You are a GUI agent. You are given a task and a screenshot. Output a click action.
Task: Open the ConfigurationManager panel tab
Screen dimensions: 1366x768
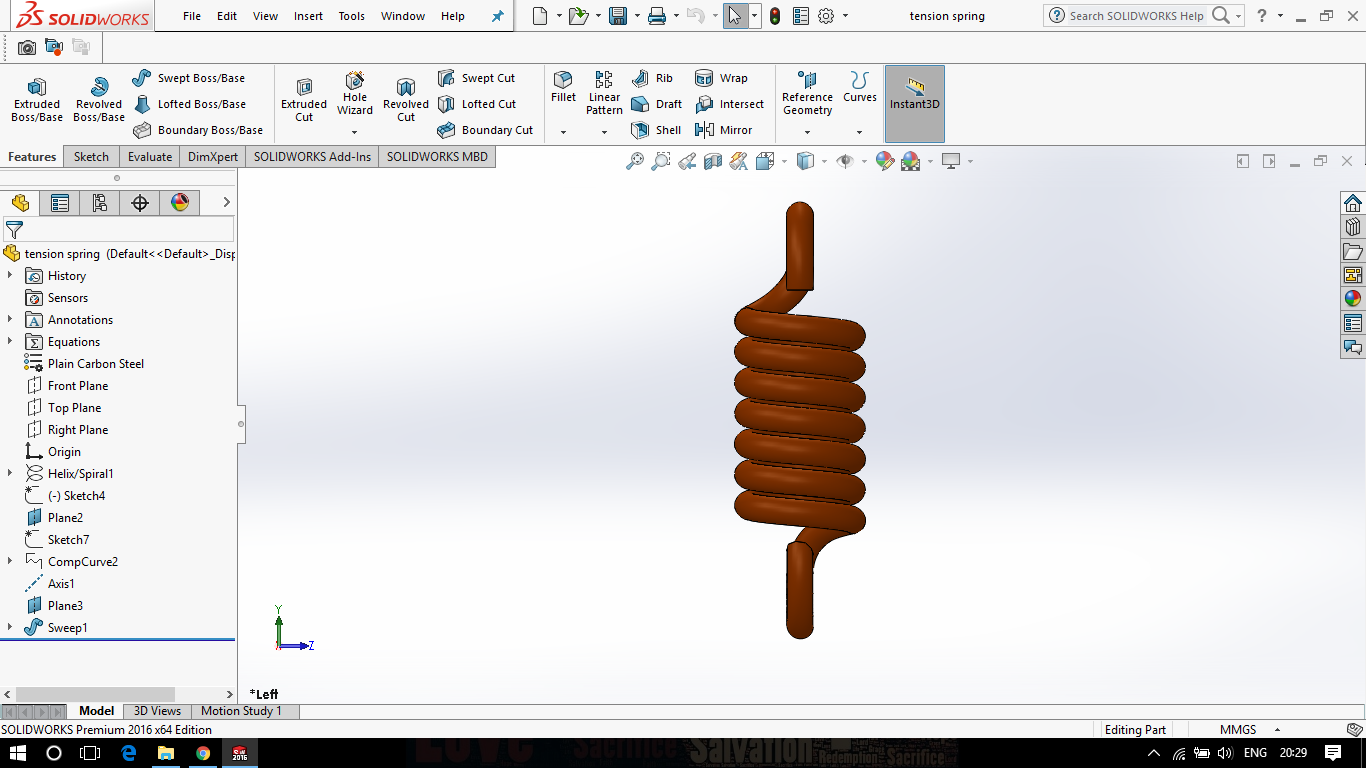click(x=100, y=203)
